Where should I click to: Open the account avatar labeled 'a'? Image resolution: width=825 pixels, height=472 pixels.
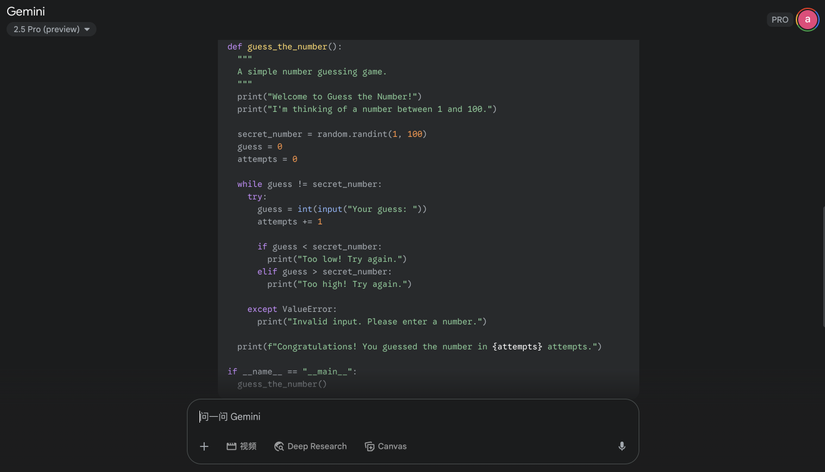click(x=807, y=20)
